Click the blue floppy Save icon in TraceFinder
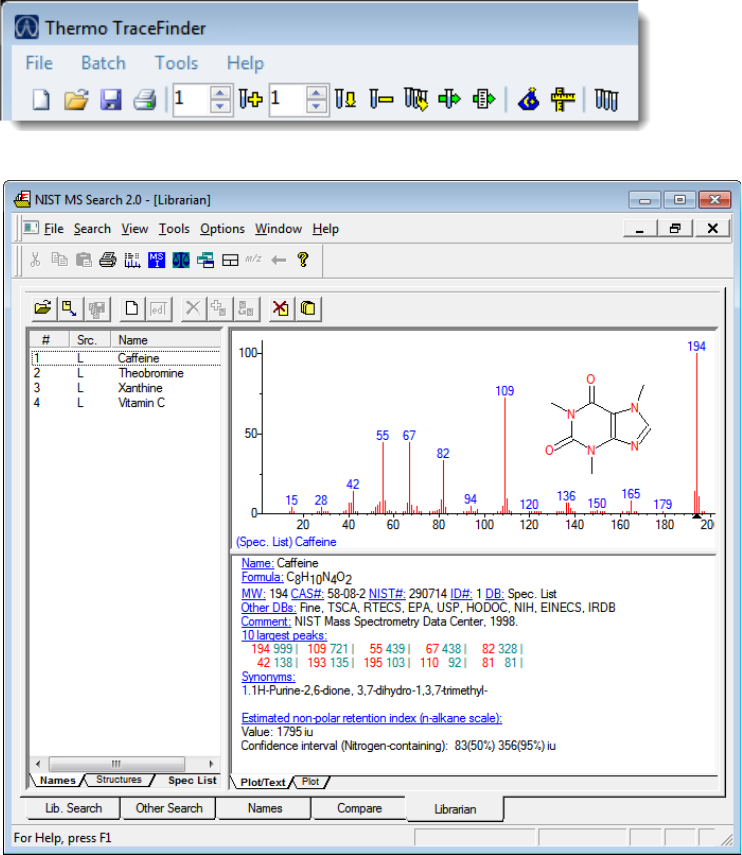The image size is (742, 855). pos(111,100)
